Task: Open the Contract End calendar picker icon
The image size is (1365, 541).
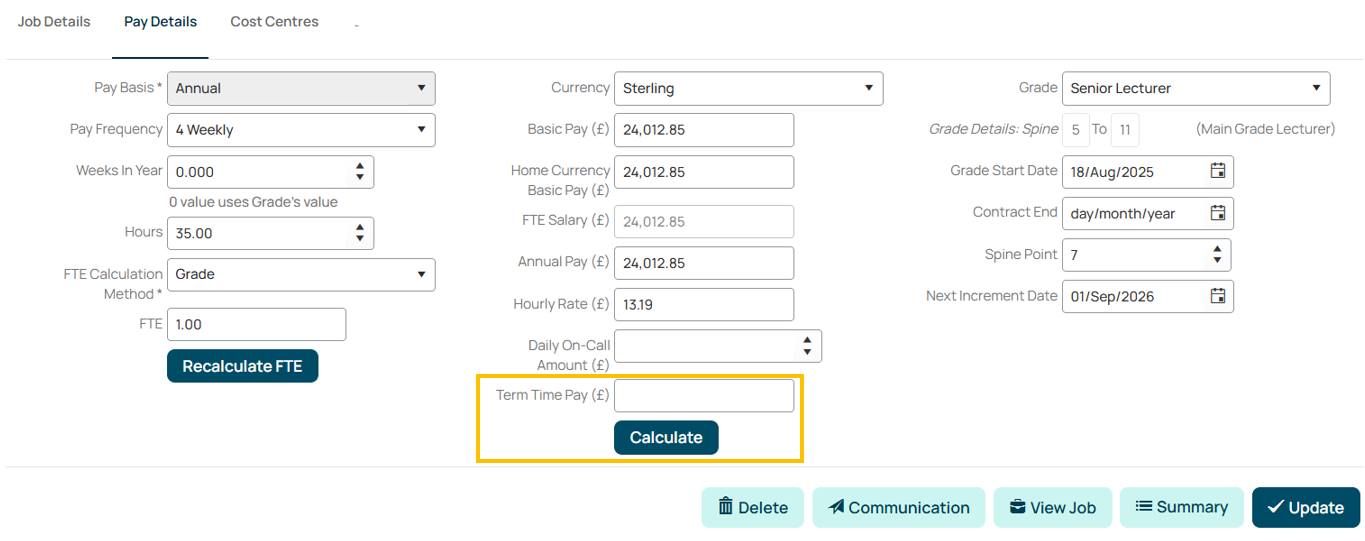Action: [x=1217, y=213]
